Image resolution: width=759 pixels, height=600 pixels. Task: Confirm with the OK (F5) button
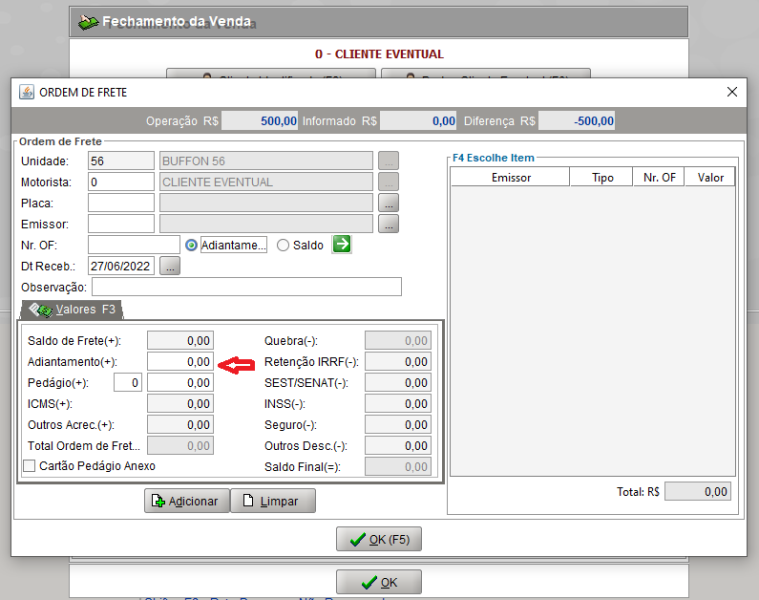pyautogui.click(x=379, y=539)
